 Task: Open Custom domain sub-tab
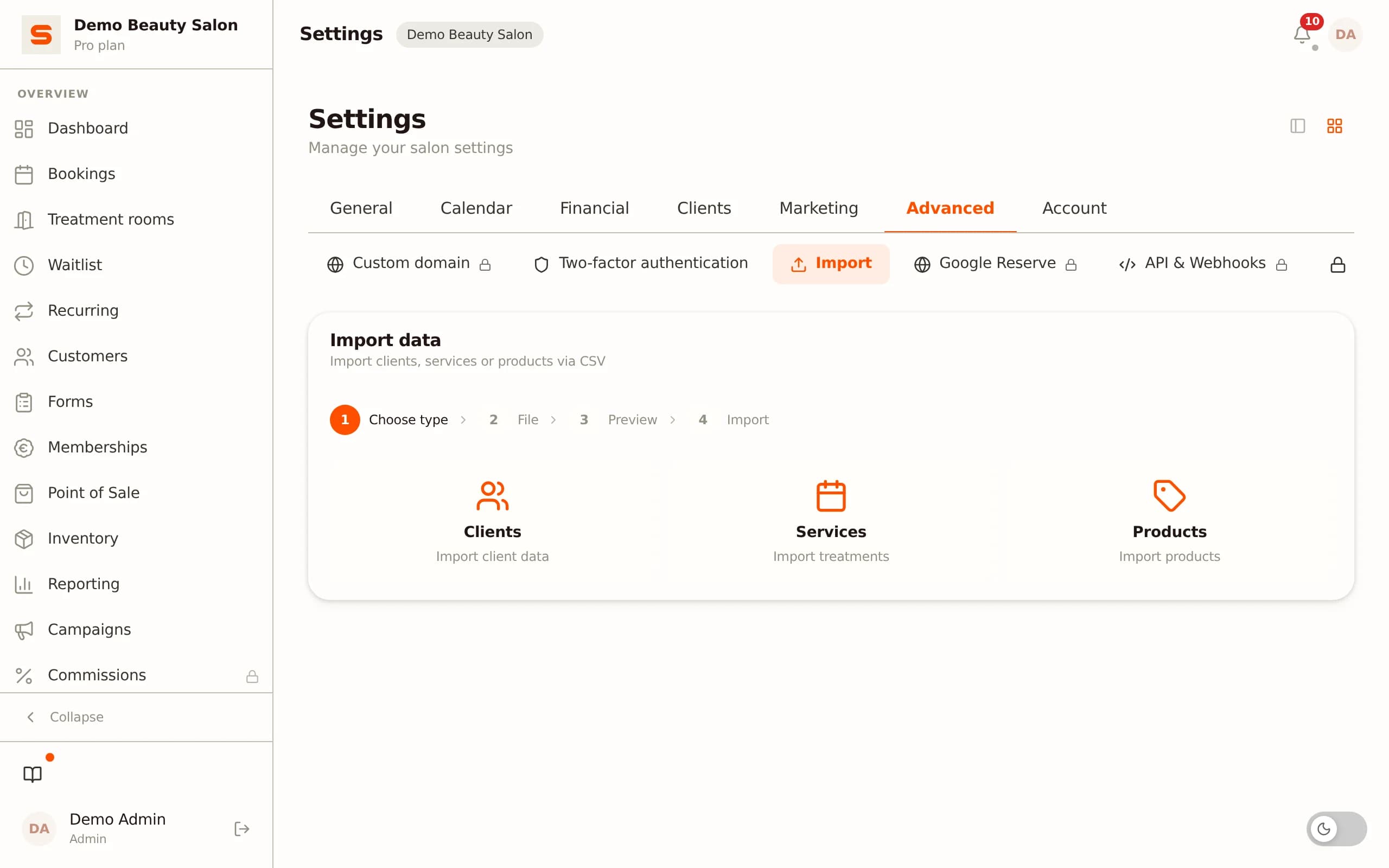(409, 264)
